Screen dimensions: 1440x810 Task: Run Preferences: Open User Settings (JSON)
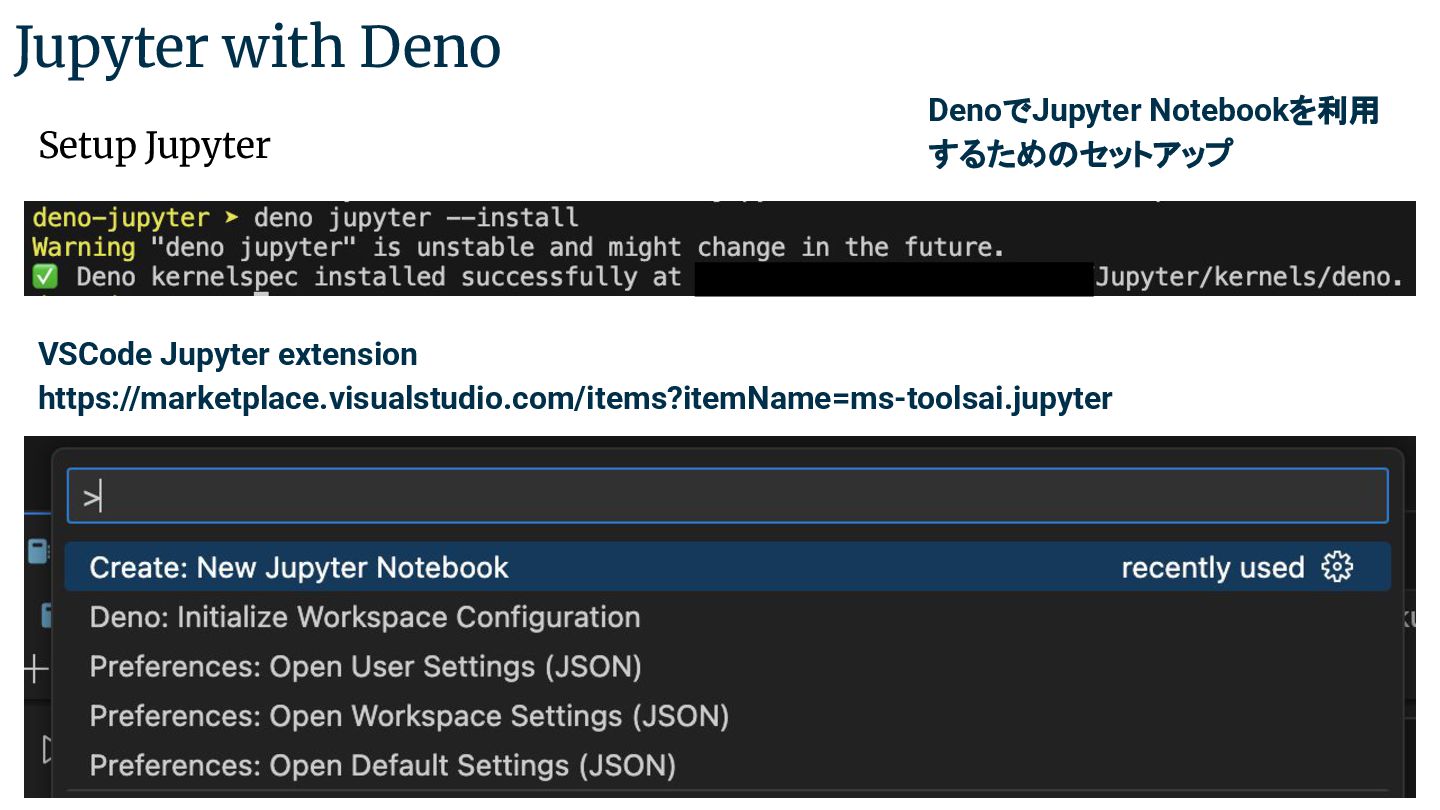click(365, 666)
